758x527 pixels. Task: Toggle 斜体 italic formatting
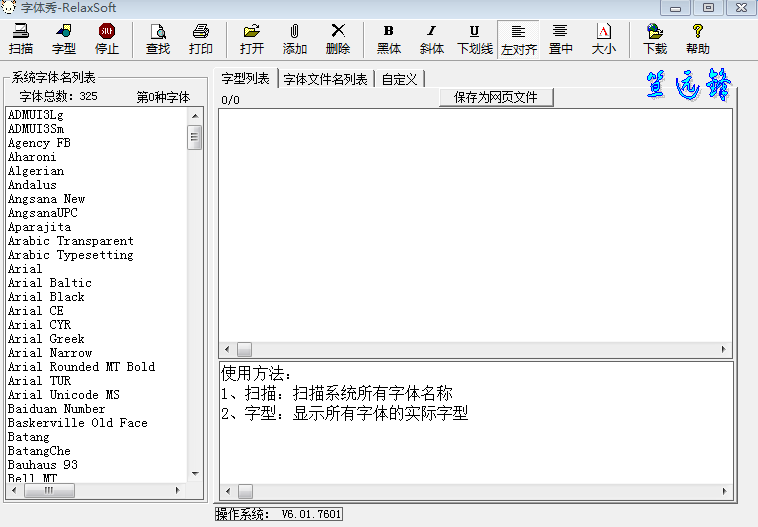point(432,39)
